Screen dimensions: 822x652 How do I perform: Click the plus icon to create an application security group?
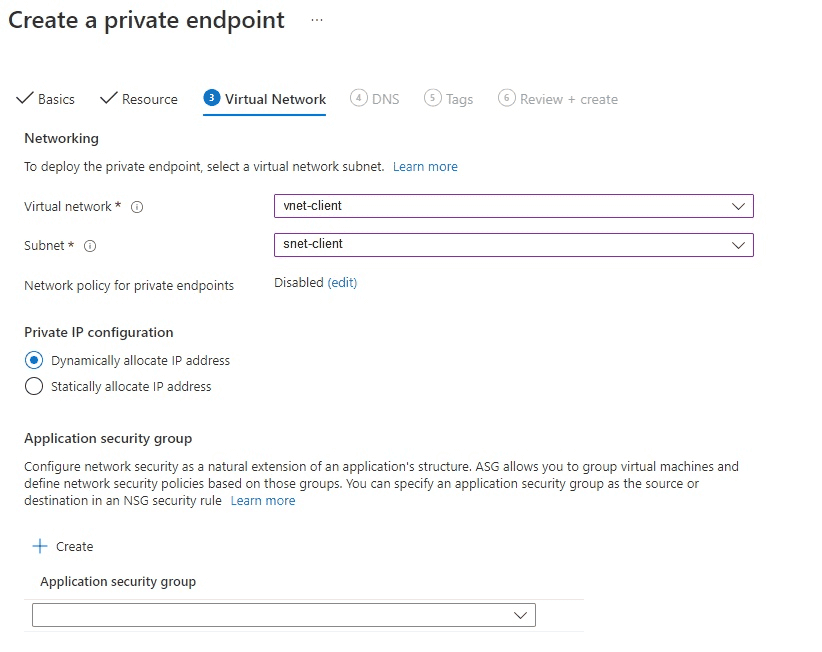tap(40, 546)
